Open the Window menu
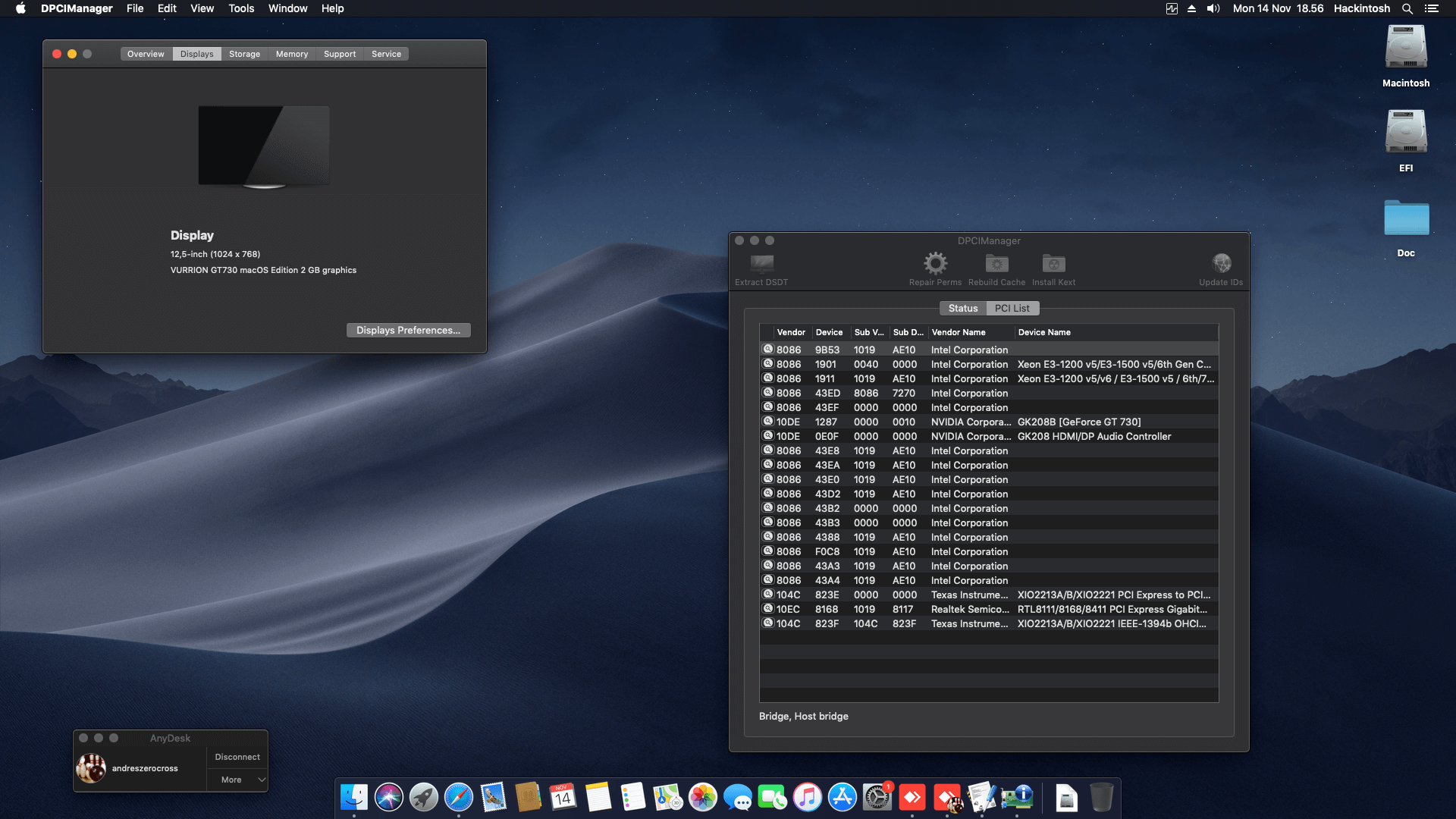This screenshot has width=1456, height=819. point(287,8)
